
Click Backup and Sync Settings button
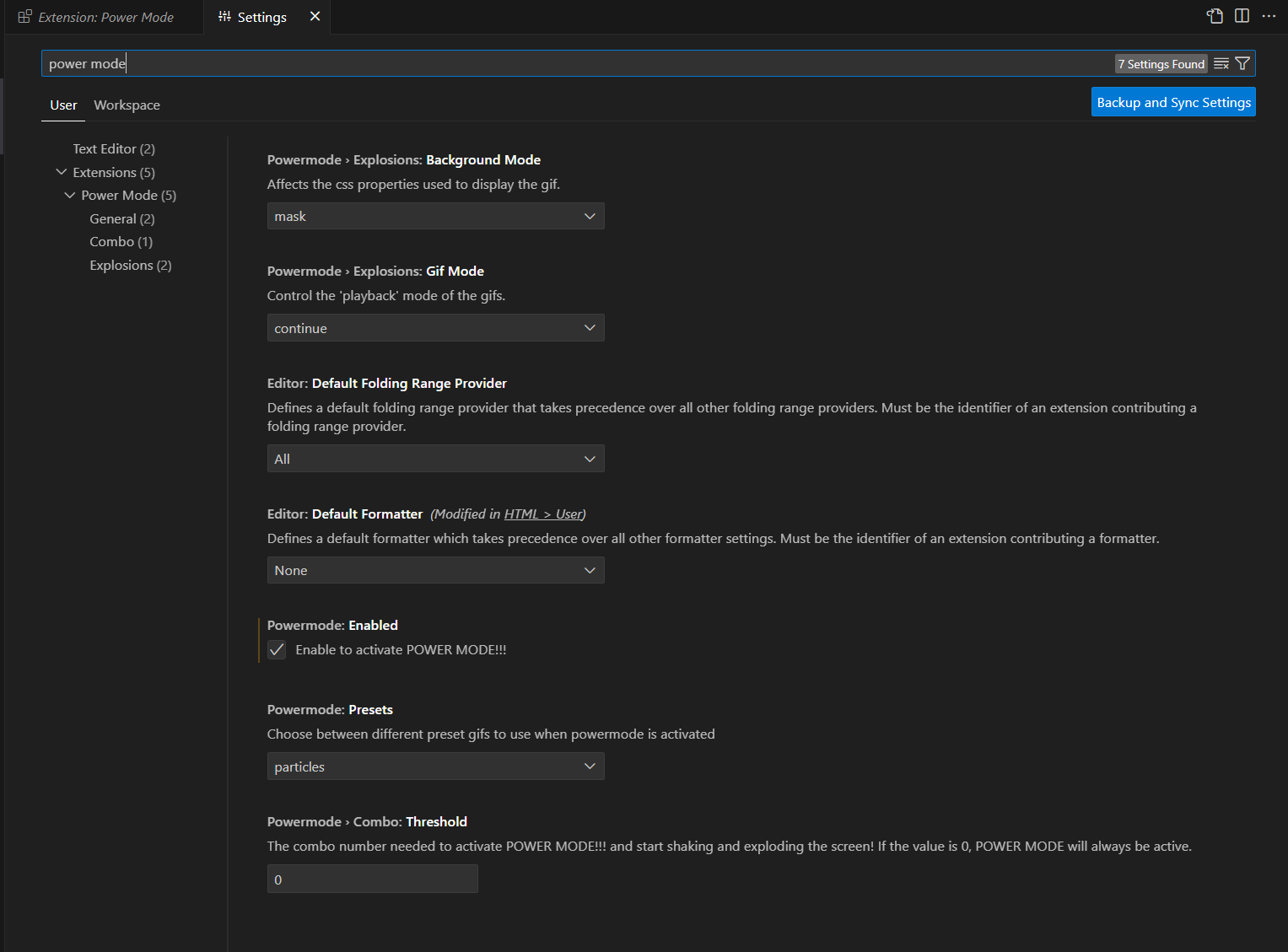1173,102
